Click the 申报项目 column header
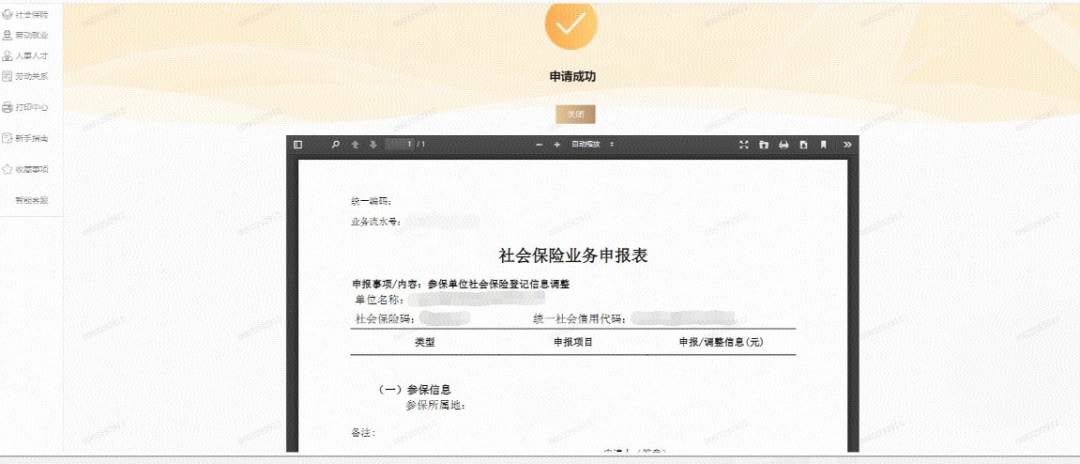The image size is (1080, 464). [573, 342]
